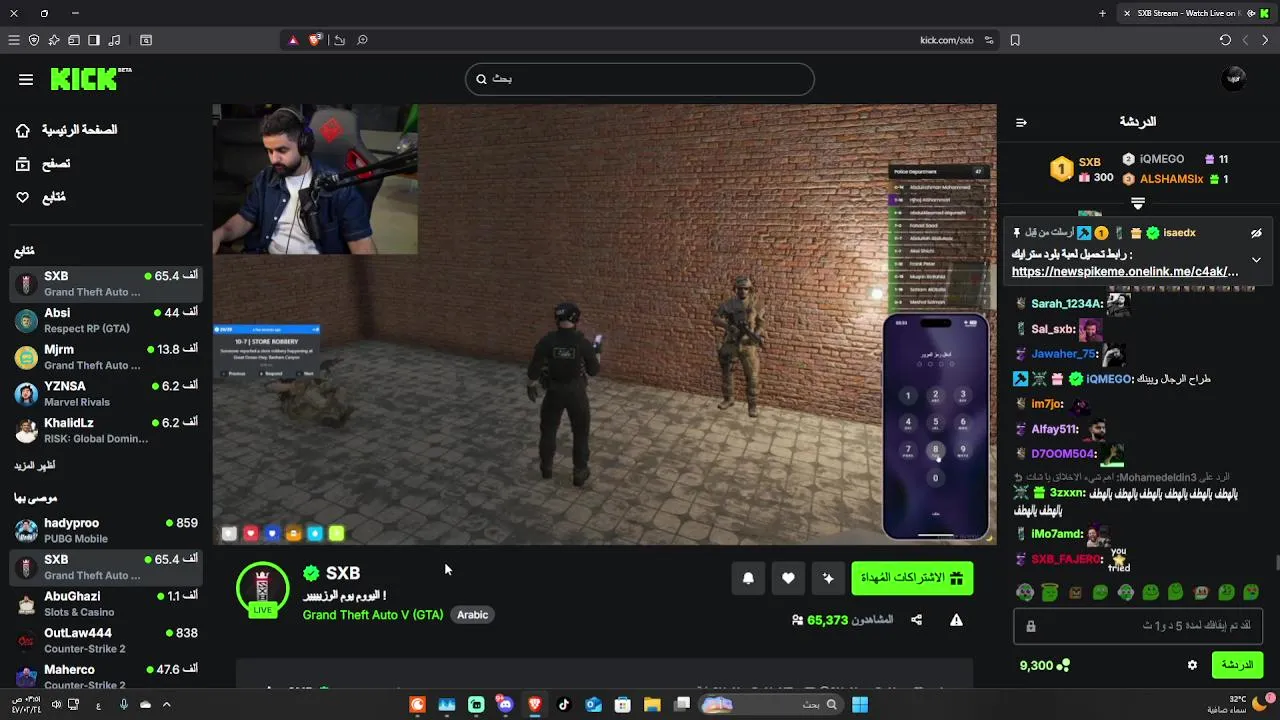The width and height of the screenshot is (1280, 720).
Task: Click the taskbar microphone icon
Action: (124, 704)
